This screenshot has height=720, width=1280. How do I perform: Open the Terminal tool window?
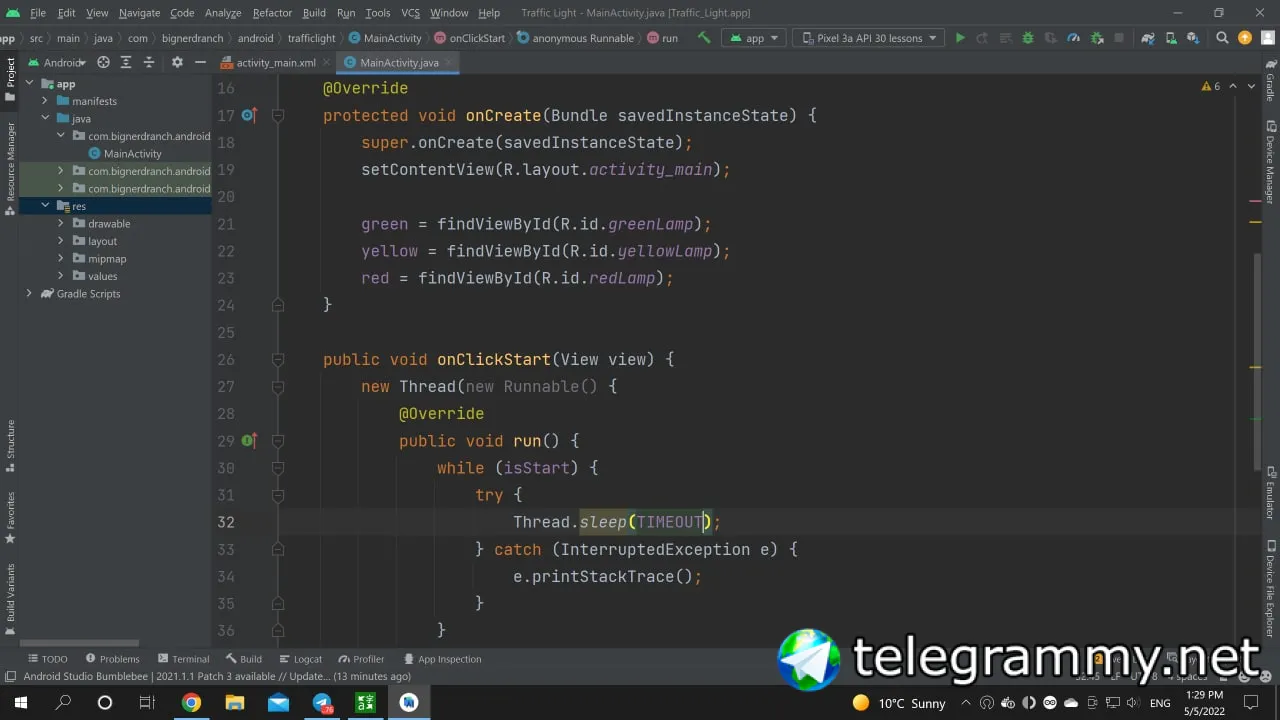click(x=183, y=659)
